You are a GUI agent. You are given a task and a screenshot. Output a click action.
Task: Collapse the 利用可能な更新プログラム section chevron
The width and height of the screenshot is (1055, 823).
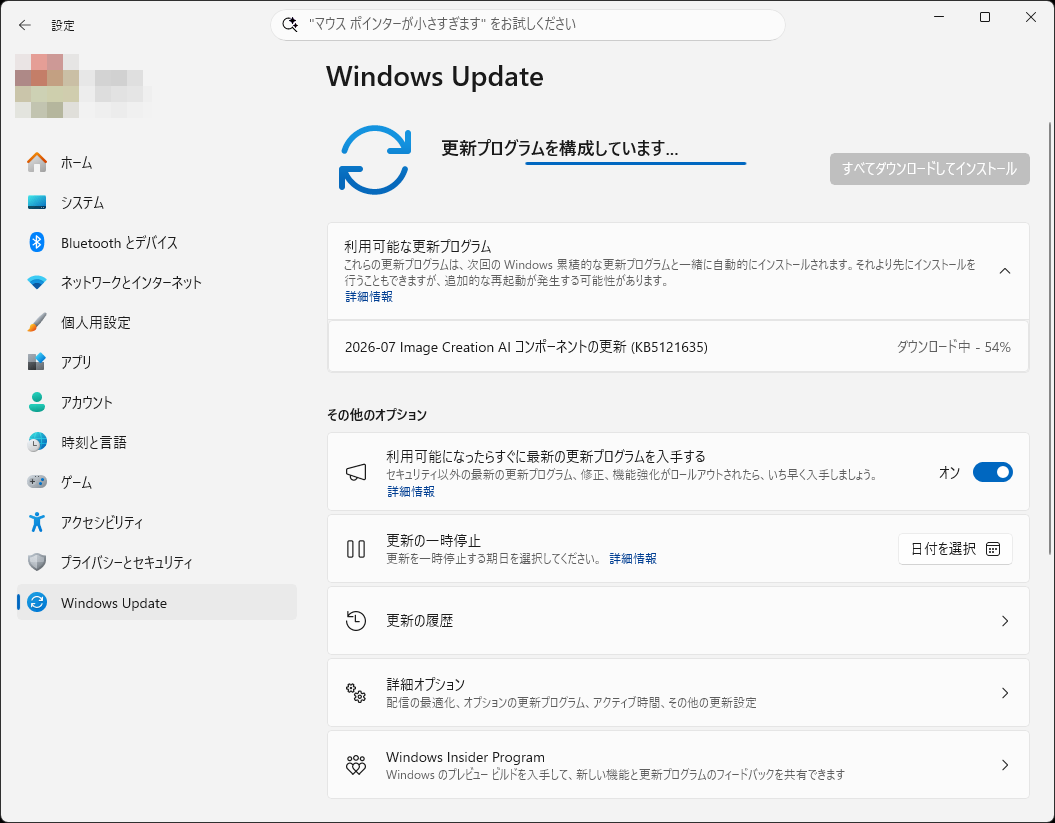(1005, 271)
